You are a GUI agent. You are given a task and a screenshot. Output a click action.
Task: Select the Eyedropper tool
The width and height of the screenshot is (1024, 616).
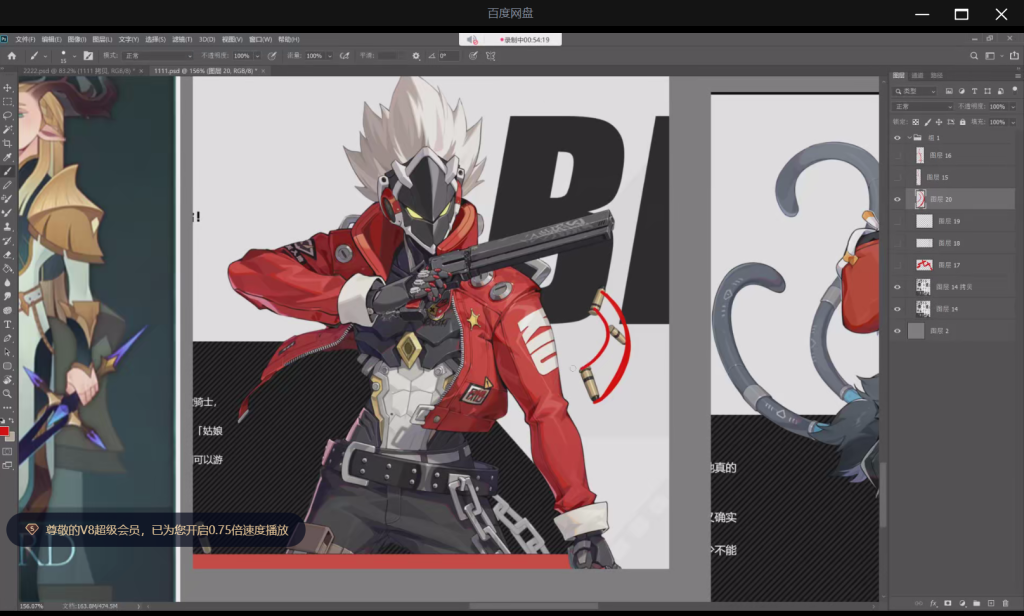tap(7, 157)
